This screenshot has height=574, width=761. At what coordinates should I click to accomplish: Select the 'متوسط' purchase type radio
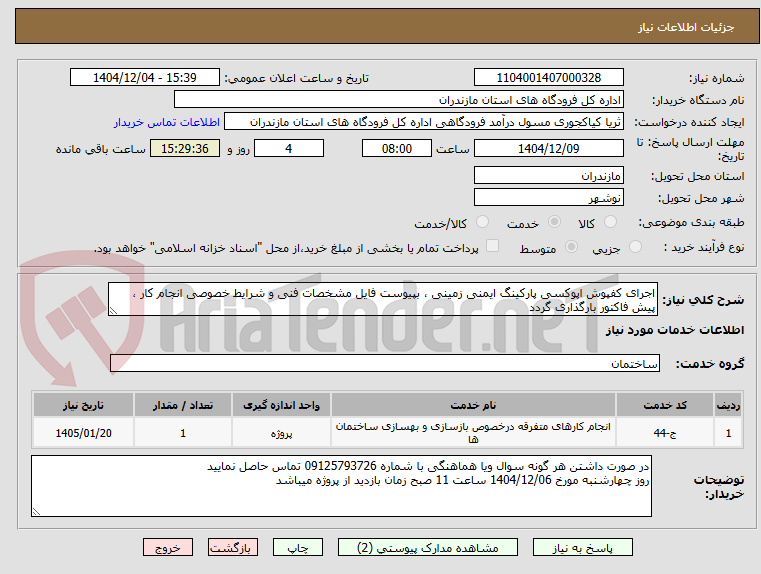click(x=571, y=247)
